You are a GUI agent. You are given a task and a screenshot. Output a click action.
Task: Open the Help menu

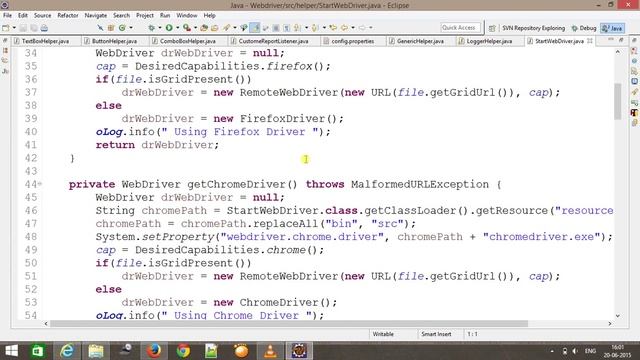tap(209, 15)
